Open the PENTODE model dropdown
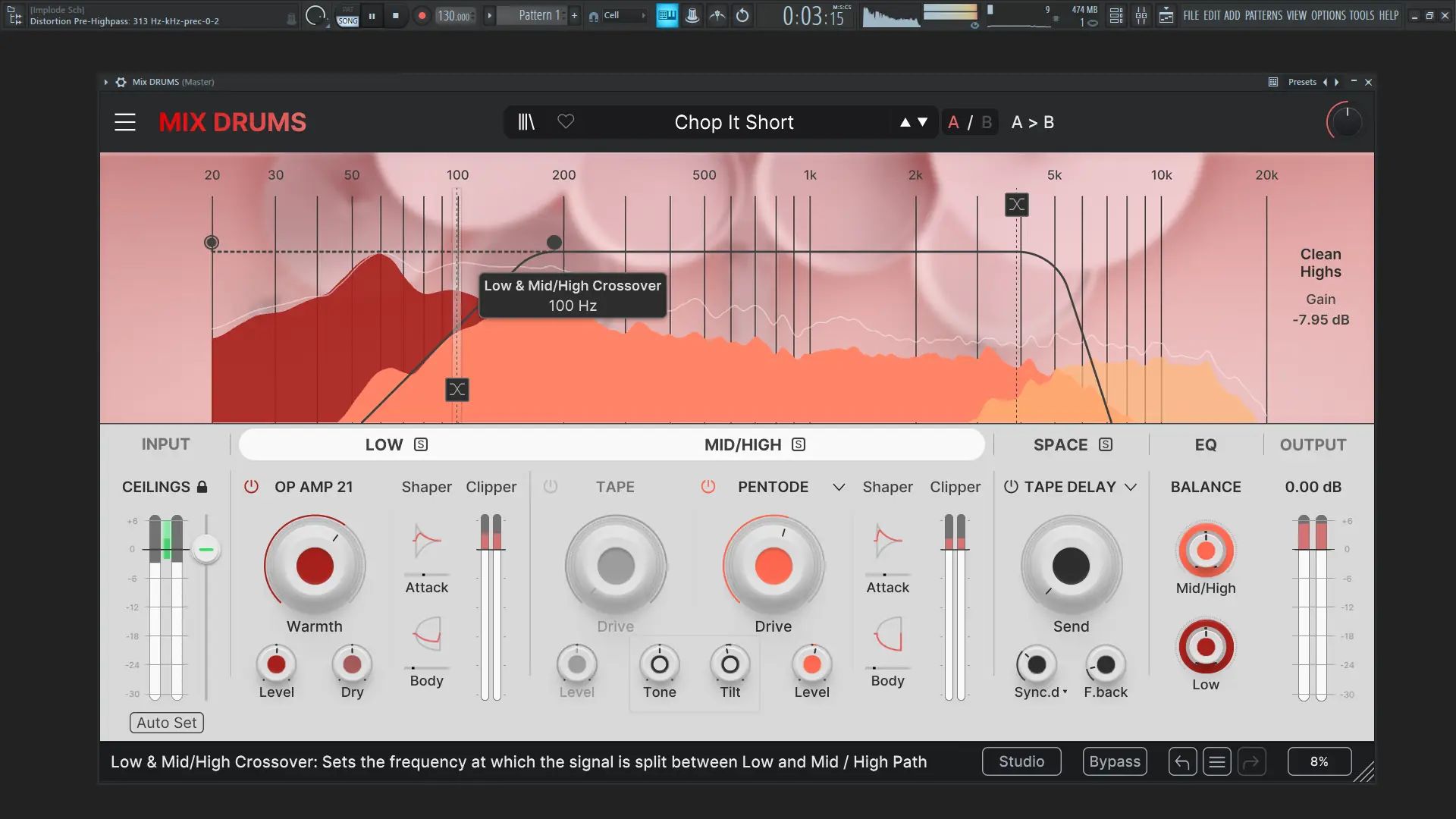The height and width of the screenshot is (819, 1456). 837,488
